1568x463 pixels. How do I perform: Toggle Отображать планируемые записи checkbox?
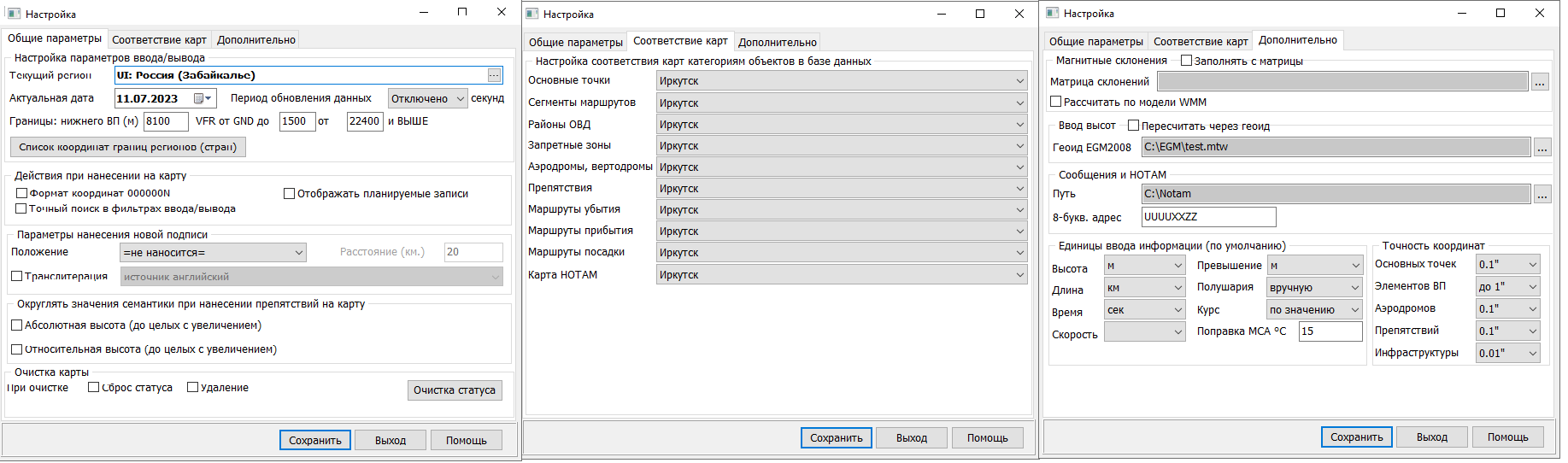(290, 194)
